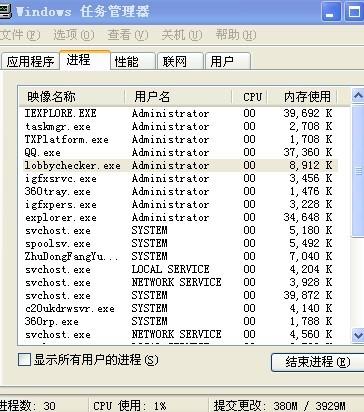Viewport: 364px width, 412px height.
Task: Sort by 映像名称 column header
Action: (x=72, y=97)
